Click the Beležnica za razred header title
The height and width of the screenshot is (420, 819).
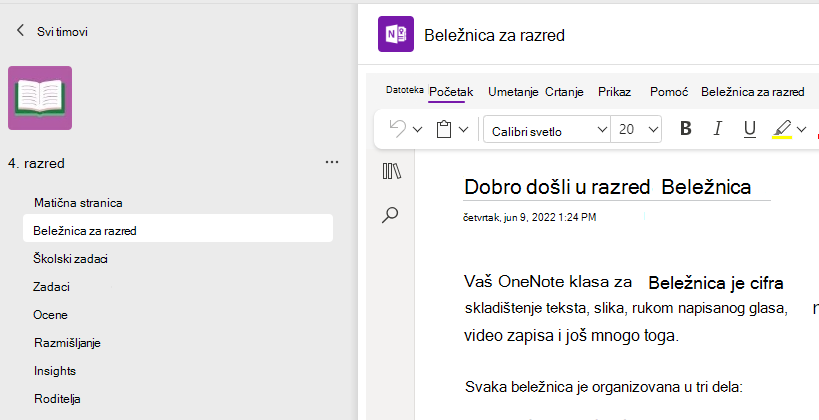click(x=494, y=35)
